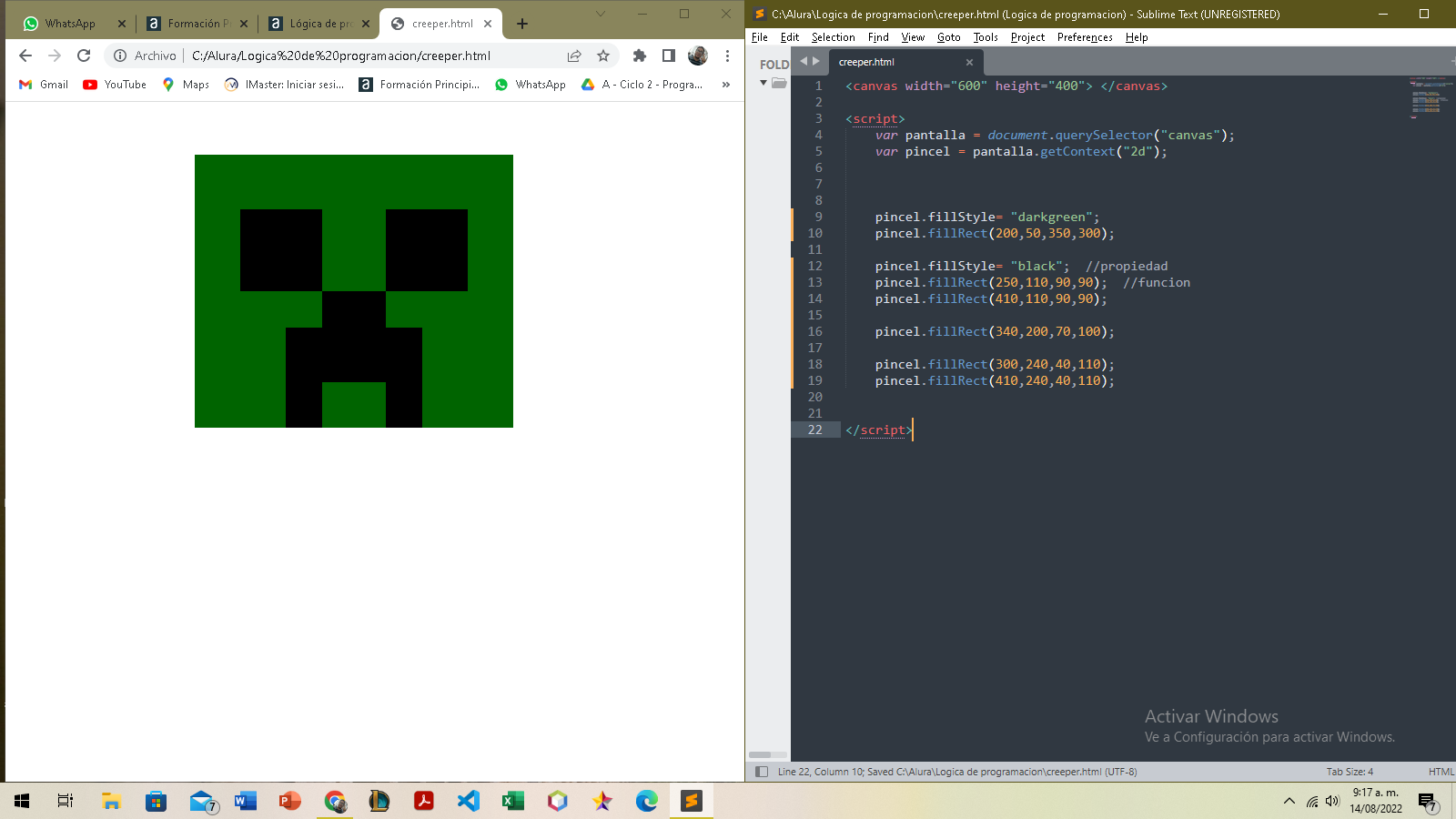Close the creeper.html browser tab
Screen dimensions: 1456x819
tap(488, 24)
